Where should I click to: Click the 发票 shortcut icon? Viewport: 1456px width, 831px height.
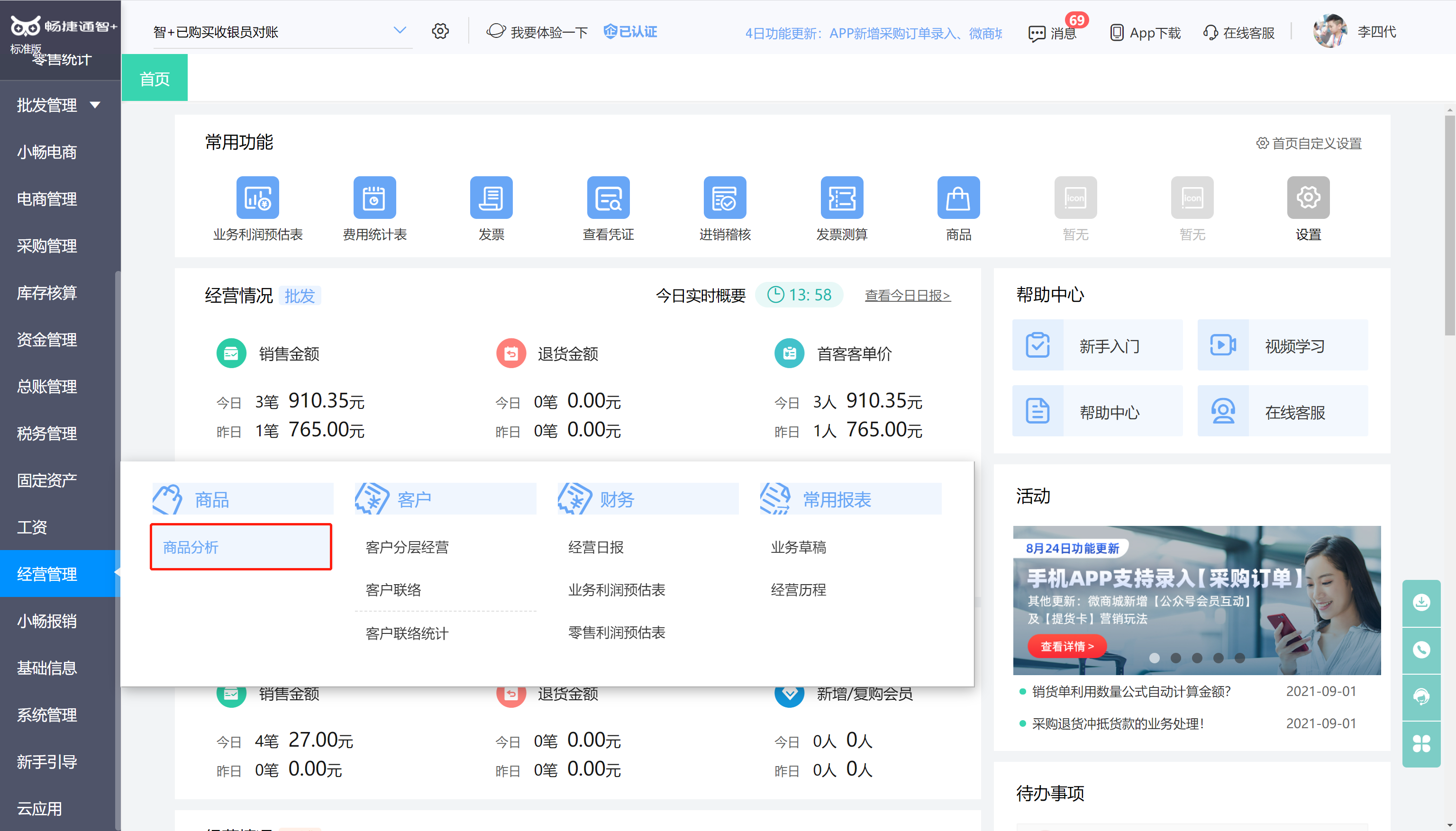(491, 198)
